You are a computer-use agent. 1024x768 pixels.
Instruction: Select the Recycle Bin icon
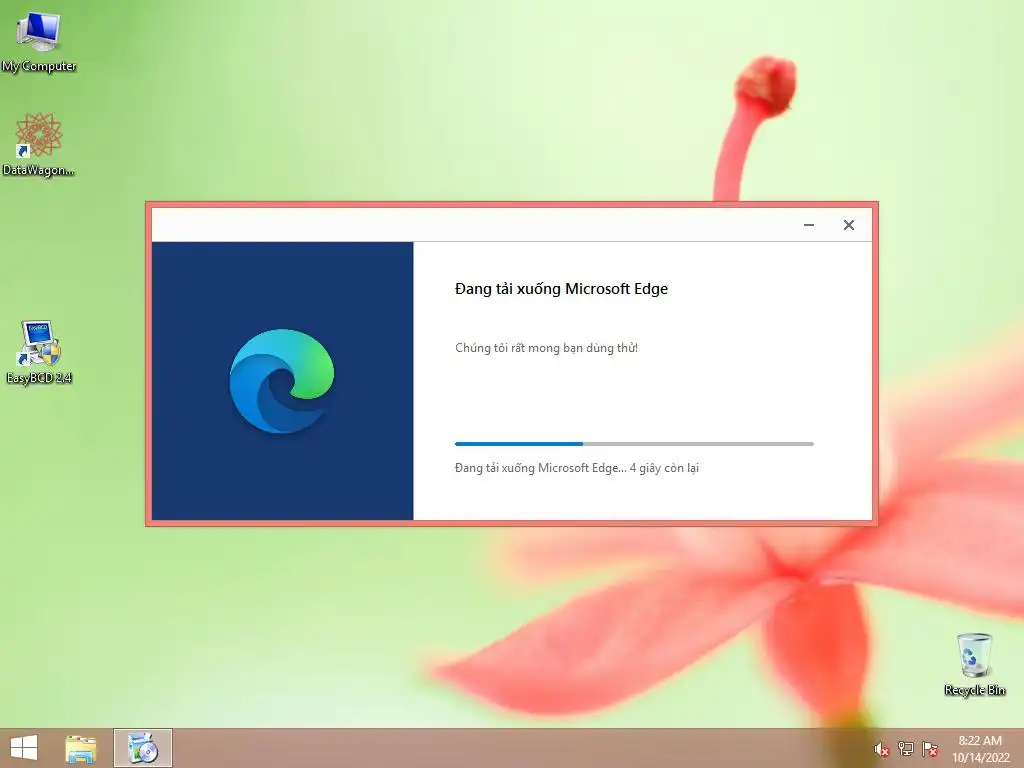pos(974,664)
